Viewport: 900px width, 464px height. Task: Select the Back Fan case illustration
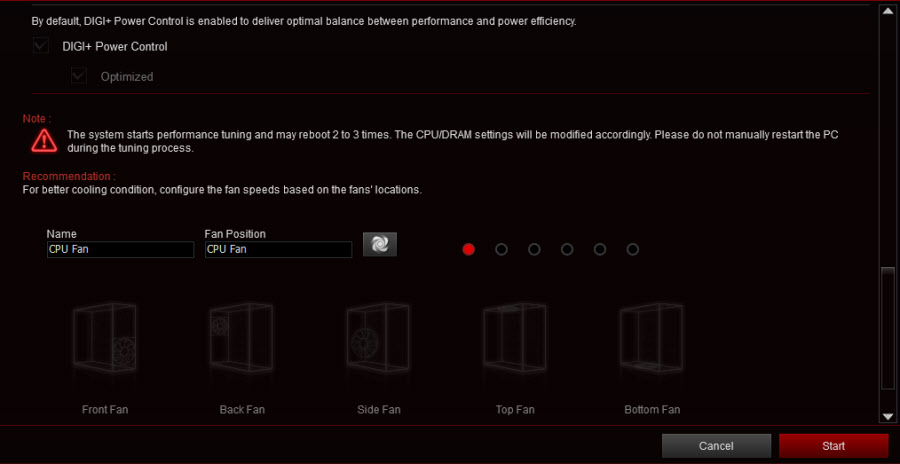(242, 339)
